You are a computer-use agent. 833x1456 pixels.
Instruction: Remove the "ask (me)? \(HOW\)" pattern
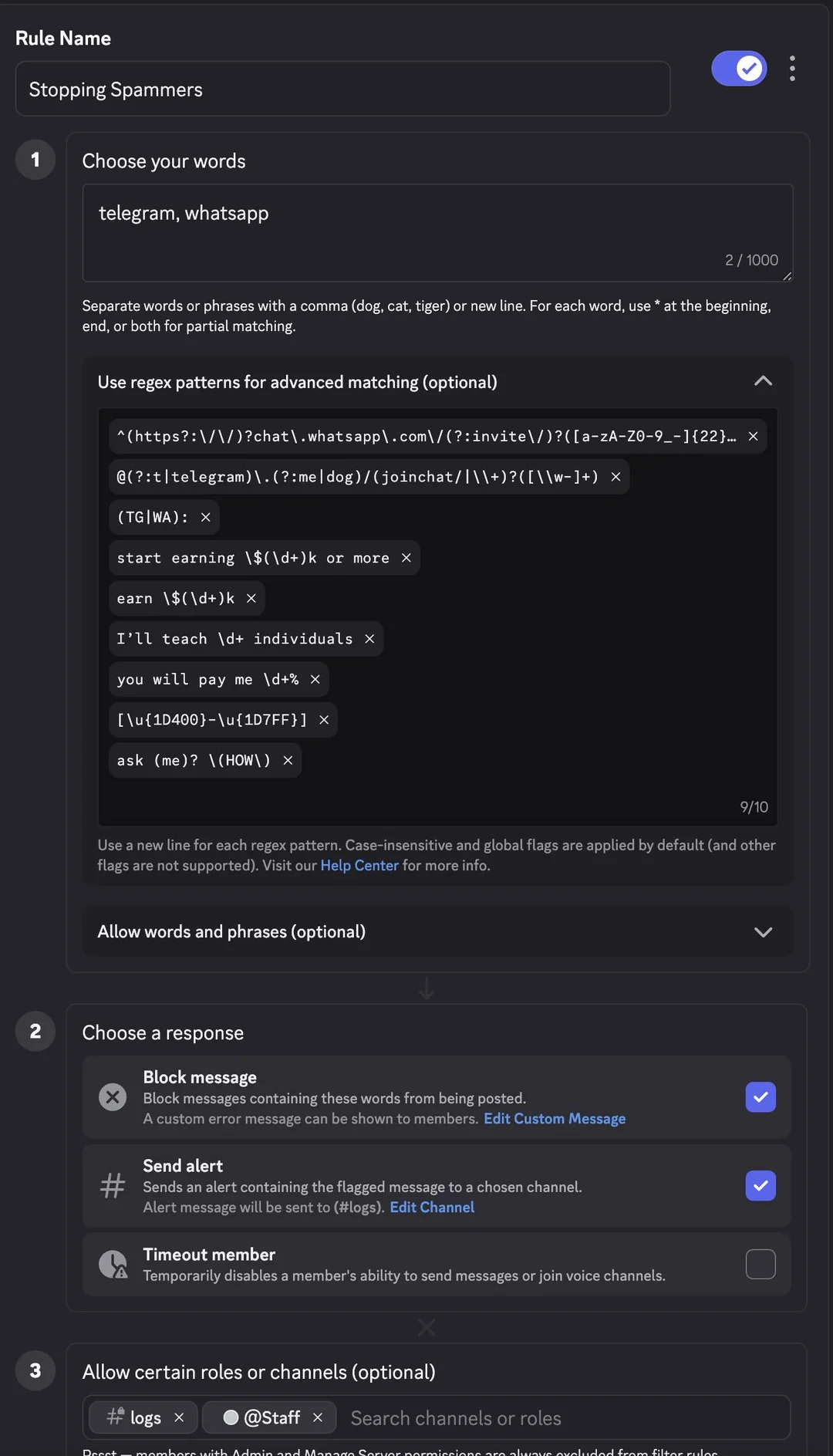tap(288, 760)
